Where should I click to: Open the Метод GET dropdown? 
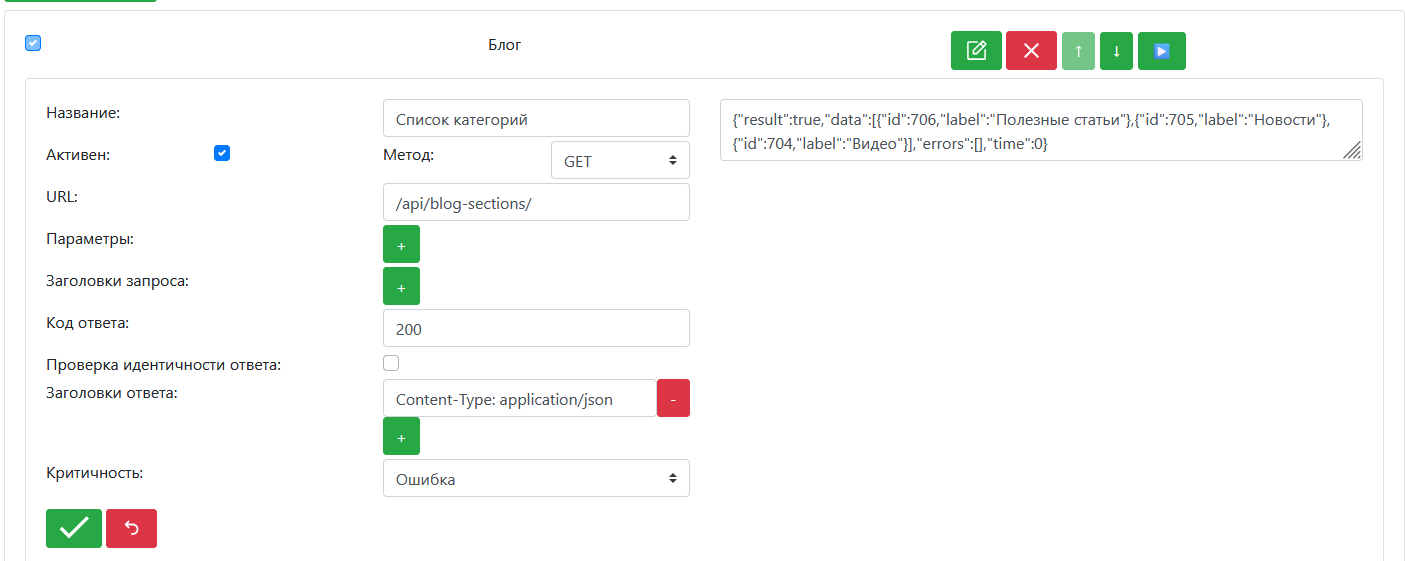(x=620, y=160)
